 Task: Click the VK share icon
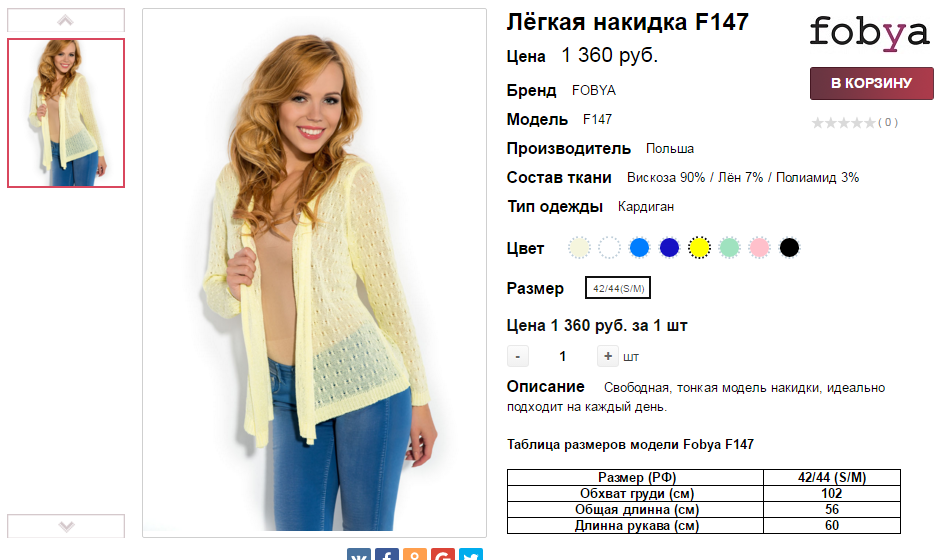pyautogui.click(x=359, y=554)
